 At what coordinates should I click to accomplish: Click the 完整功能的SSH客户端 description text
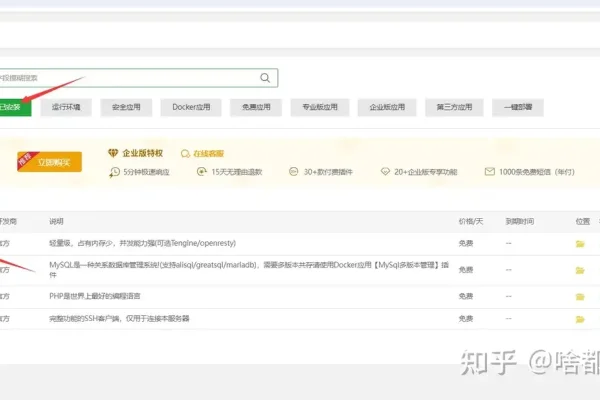pyautogui.click(x=119, y=318)
